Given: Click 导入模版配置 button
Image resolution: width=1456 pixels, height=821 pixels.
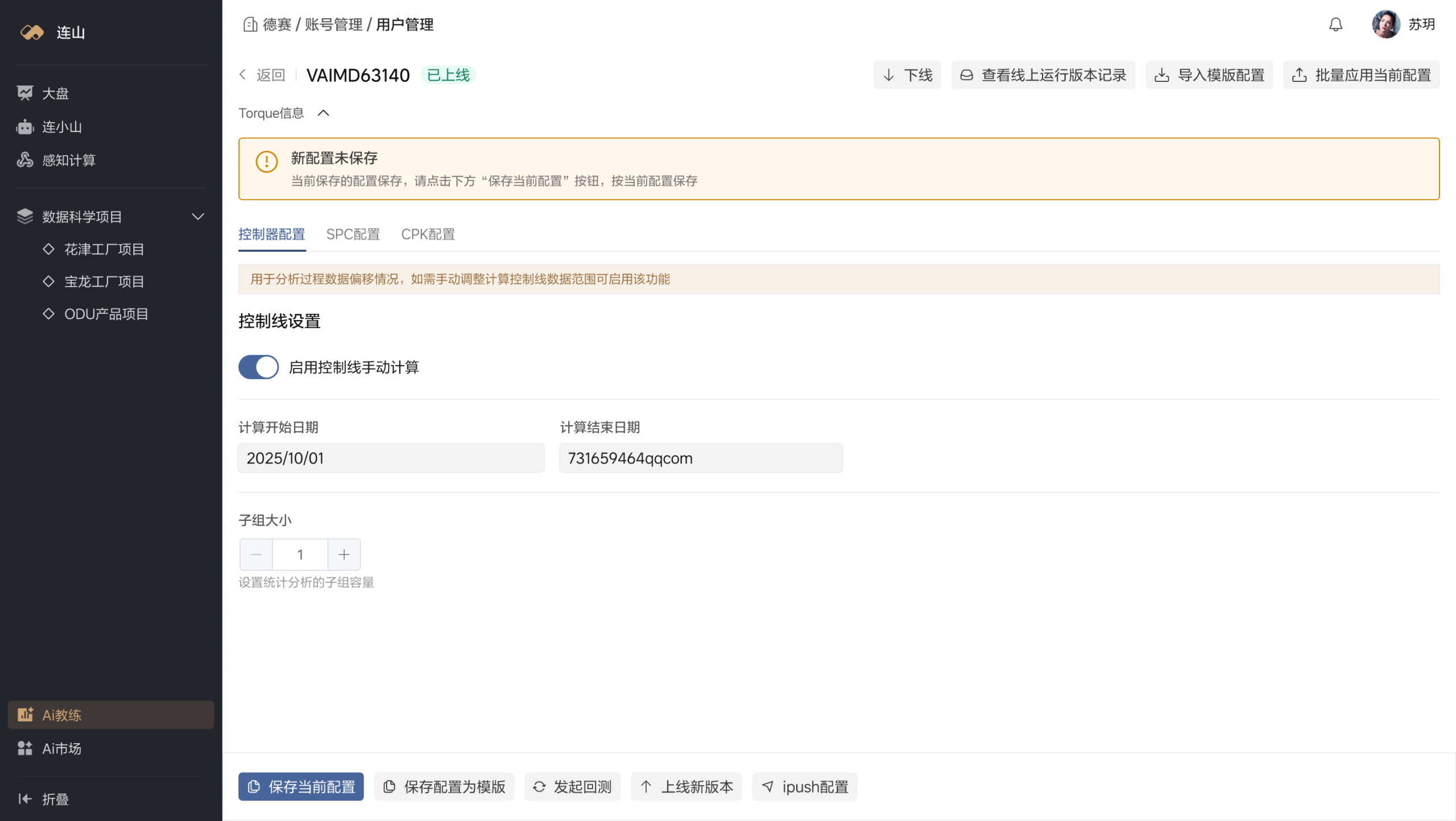Looking at the screenshot, I should [x=1209, y=75].
